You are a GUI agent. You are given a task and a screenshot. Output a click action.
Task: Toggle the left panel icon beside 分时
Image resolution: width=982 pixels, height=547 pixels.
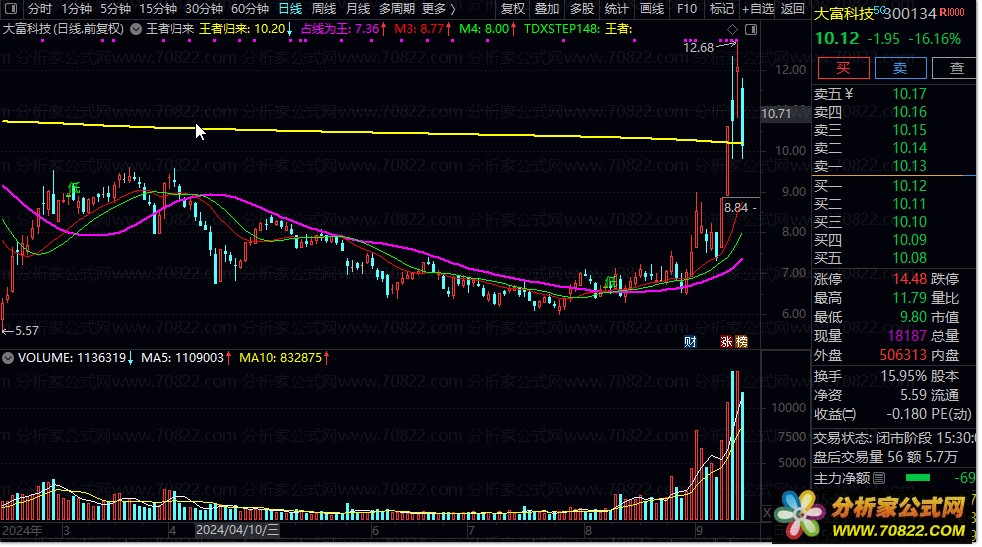11,9
